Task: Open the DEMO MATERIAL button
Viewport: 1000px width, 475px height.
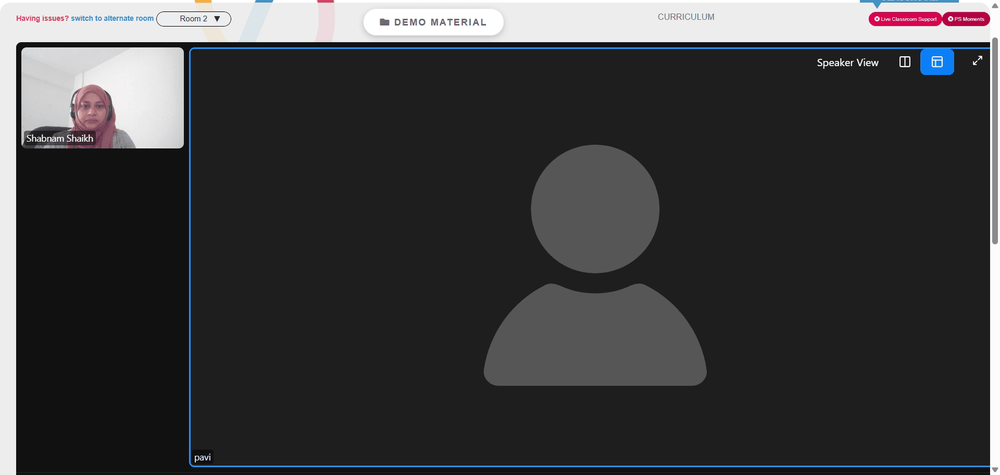Action: 434,22
